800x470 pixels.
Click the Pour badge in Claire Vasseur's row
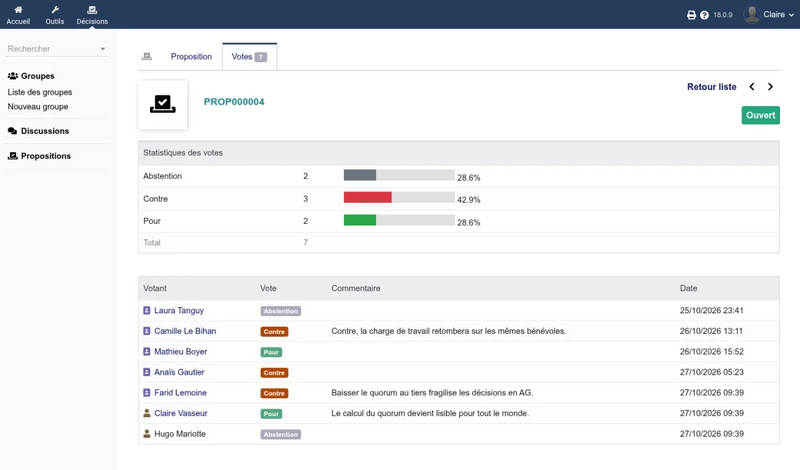coord(271,414)
